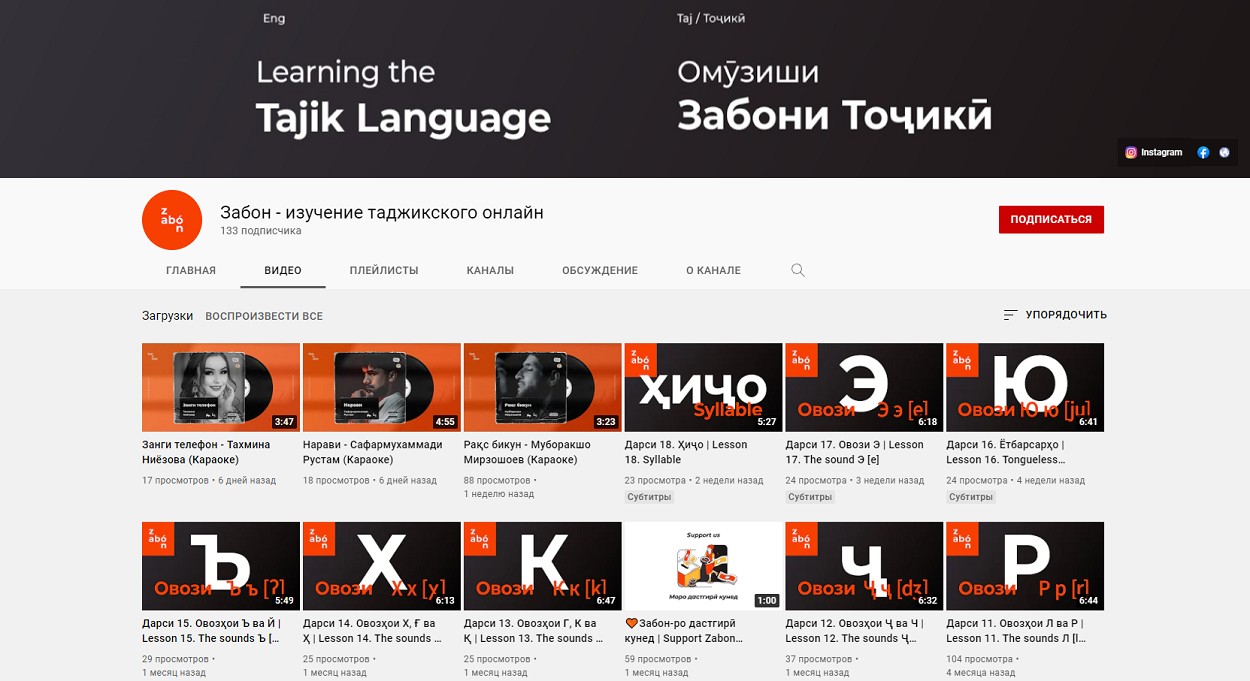
Task: Open the Каналы tab
Action: 490,270
